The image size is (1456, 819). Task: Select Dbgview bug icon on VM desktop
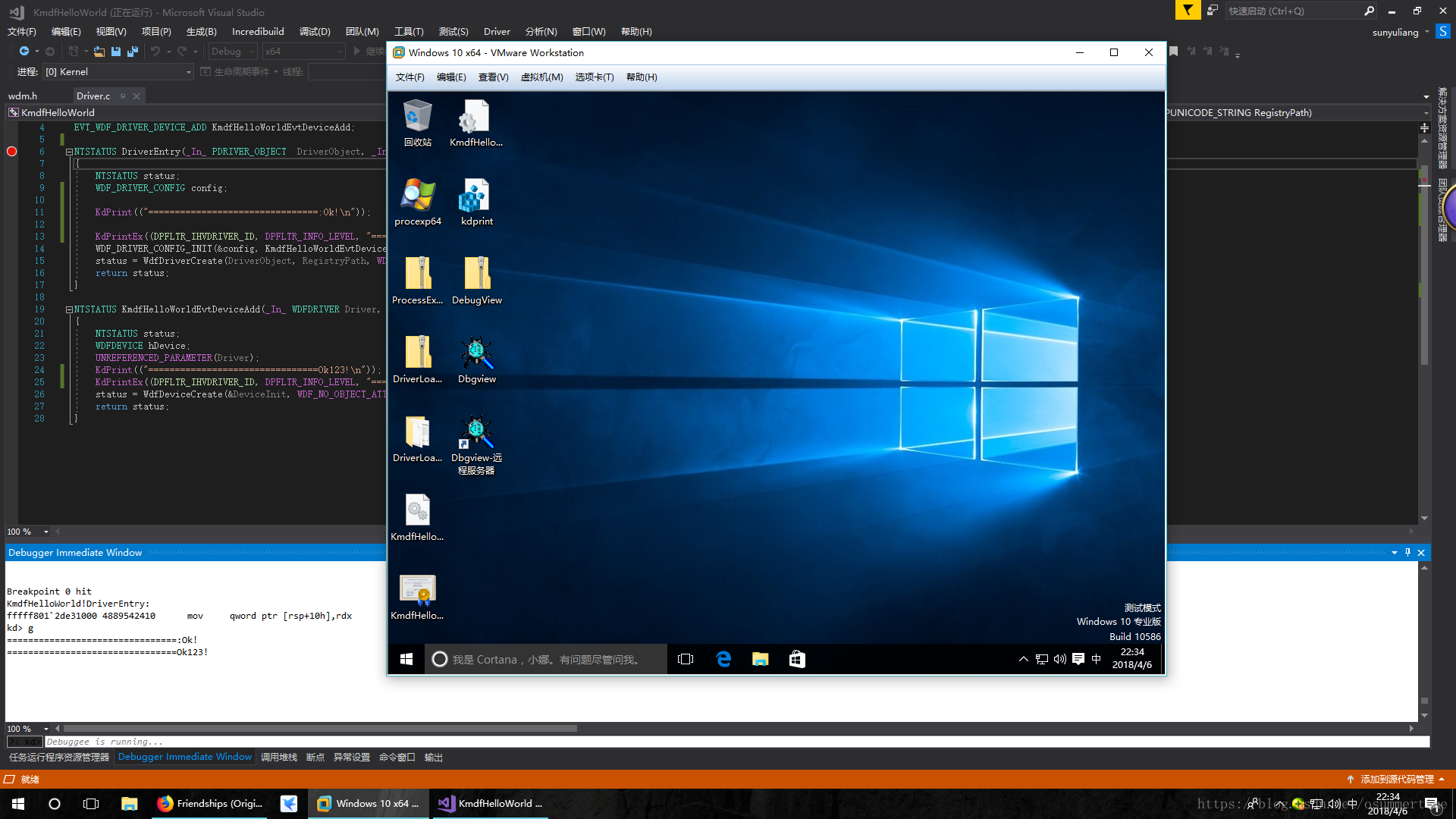click(476, 360)
